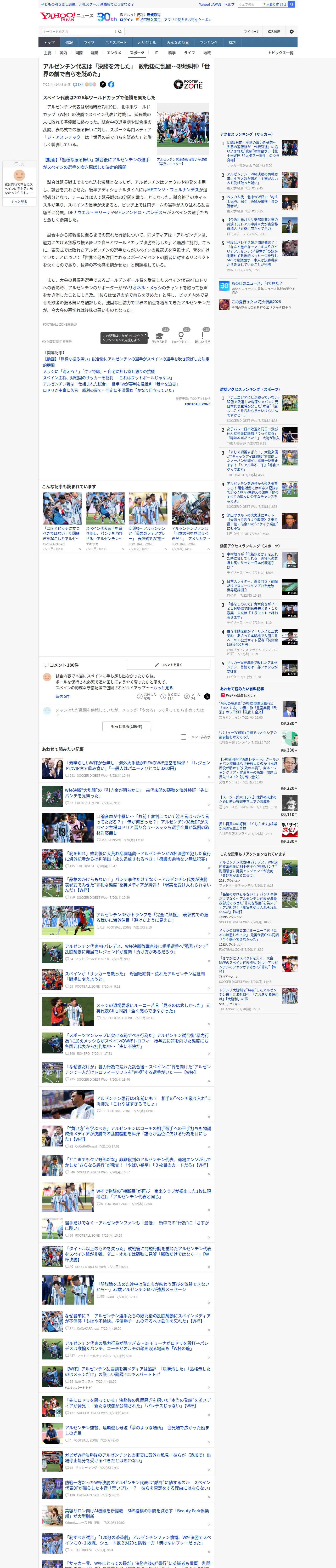Open the トップ tab
Viewport: 336px width, 1568px height.
49,43
